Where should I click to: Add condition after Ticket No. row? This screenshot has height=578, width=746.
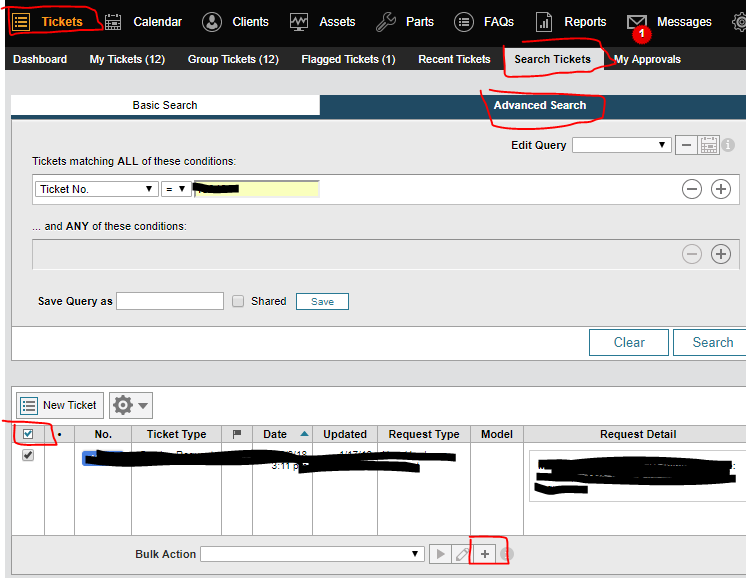[x=721, y=189]
